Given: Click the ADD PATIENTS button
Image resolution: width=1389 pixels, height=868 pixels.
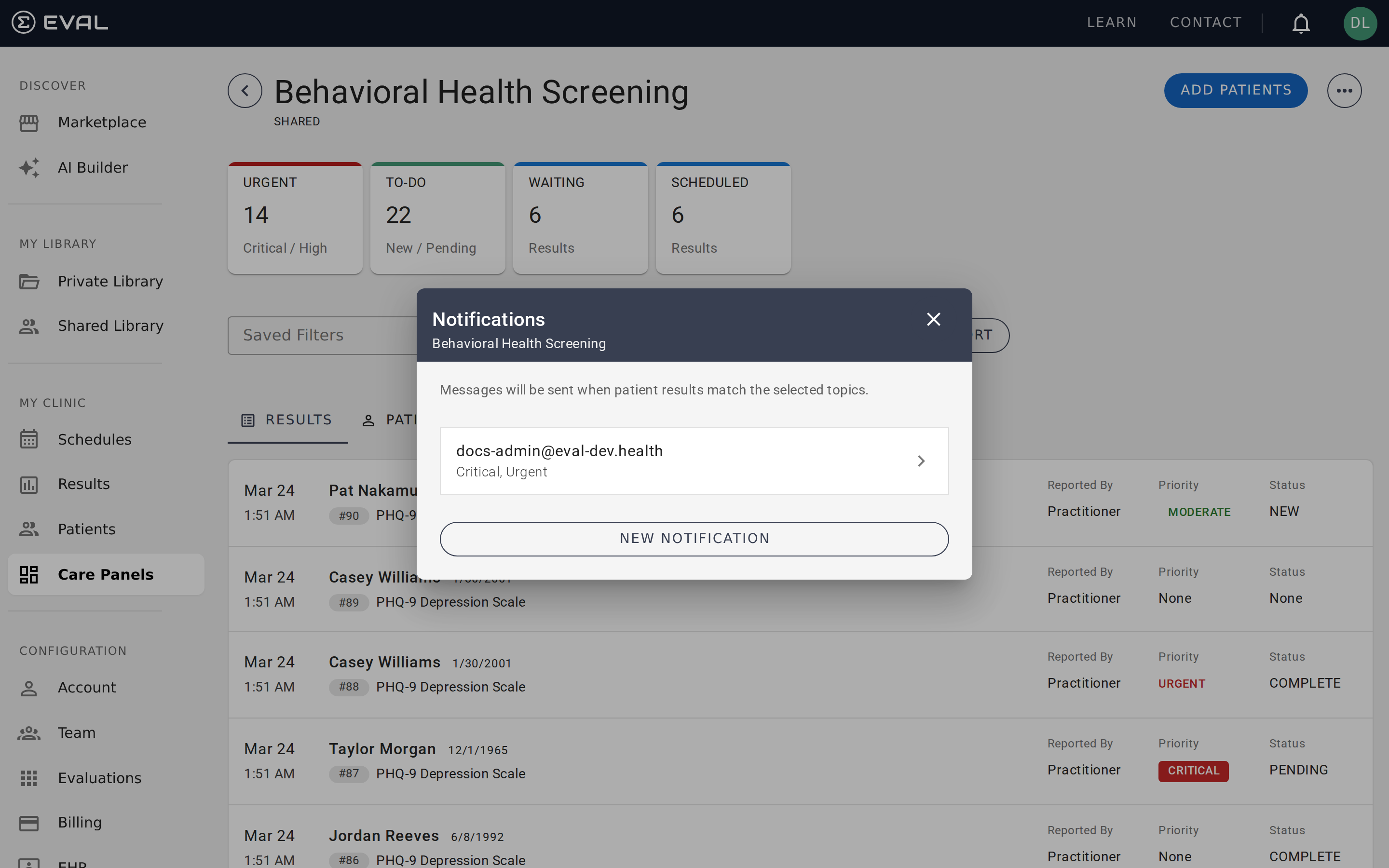Looking at the screenshot, I should pyautogui.click(x=1236, y=90).
